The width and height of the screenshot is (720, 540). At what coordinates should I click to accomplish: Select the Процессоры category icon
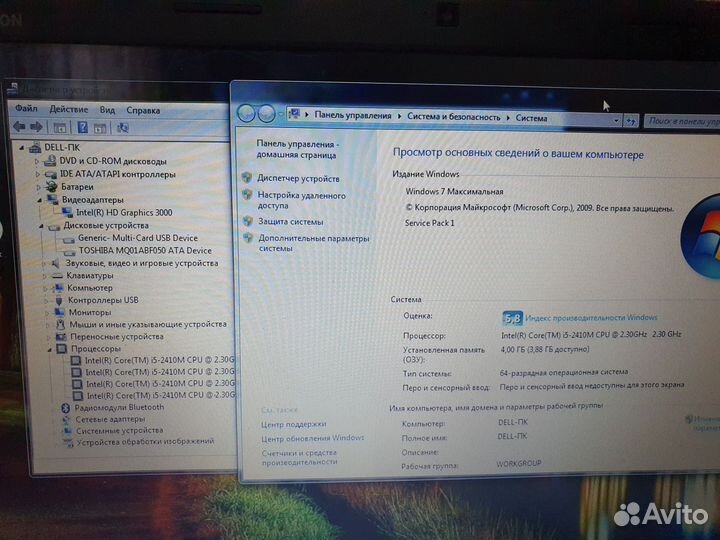tap(62, 349)
